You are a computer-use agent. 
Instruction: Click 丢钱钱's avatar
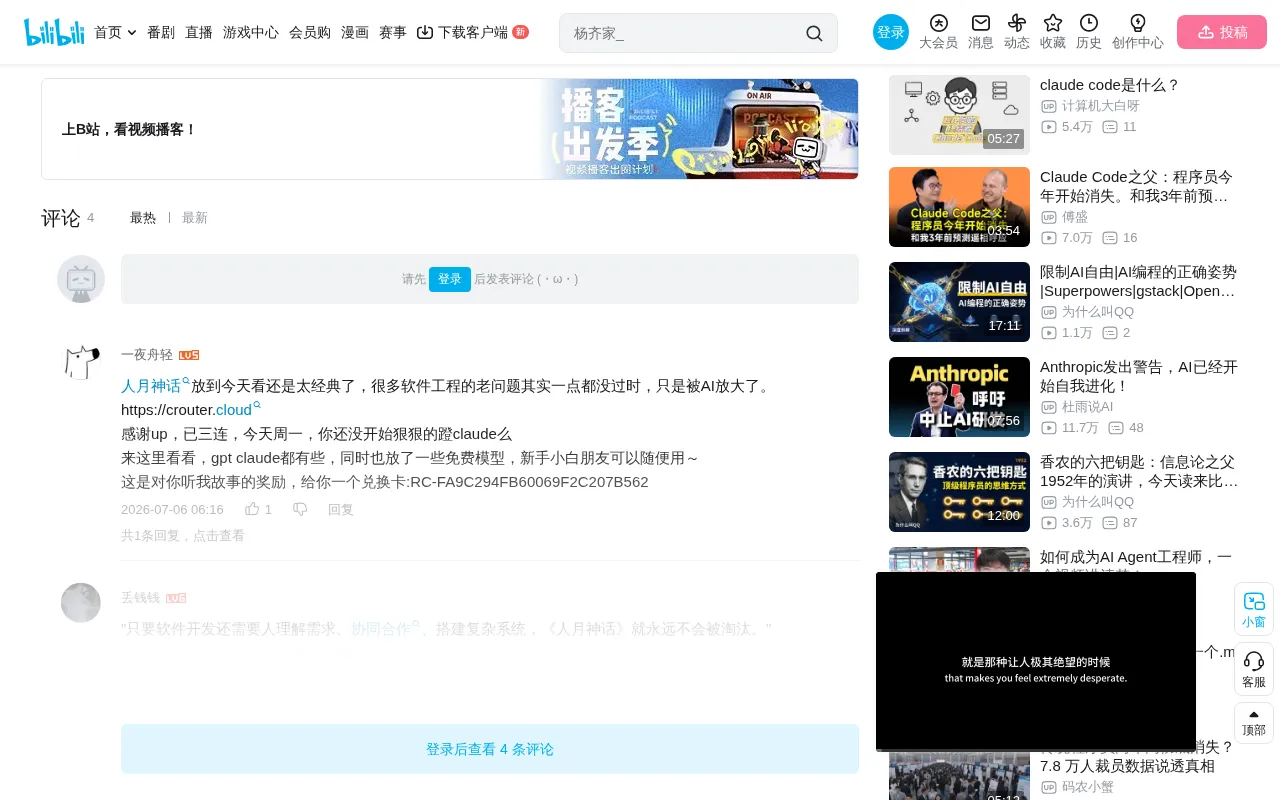pyautogui.click(x=81, y=603)
